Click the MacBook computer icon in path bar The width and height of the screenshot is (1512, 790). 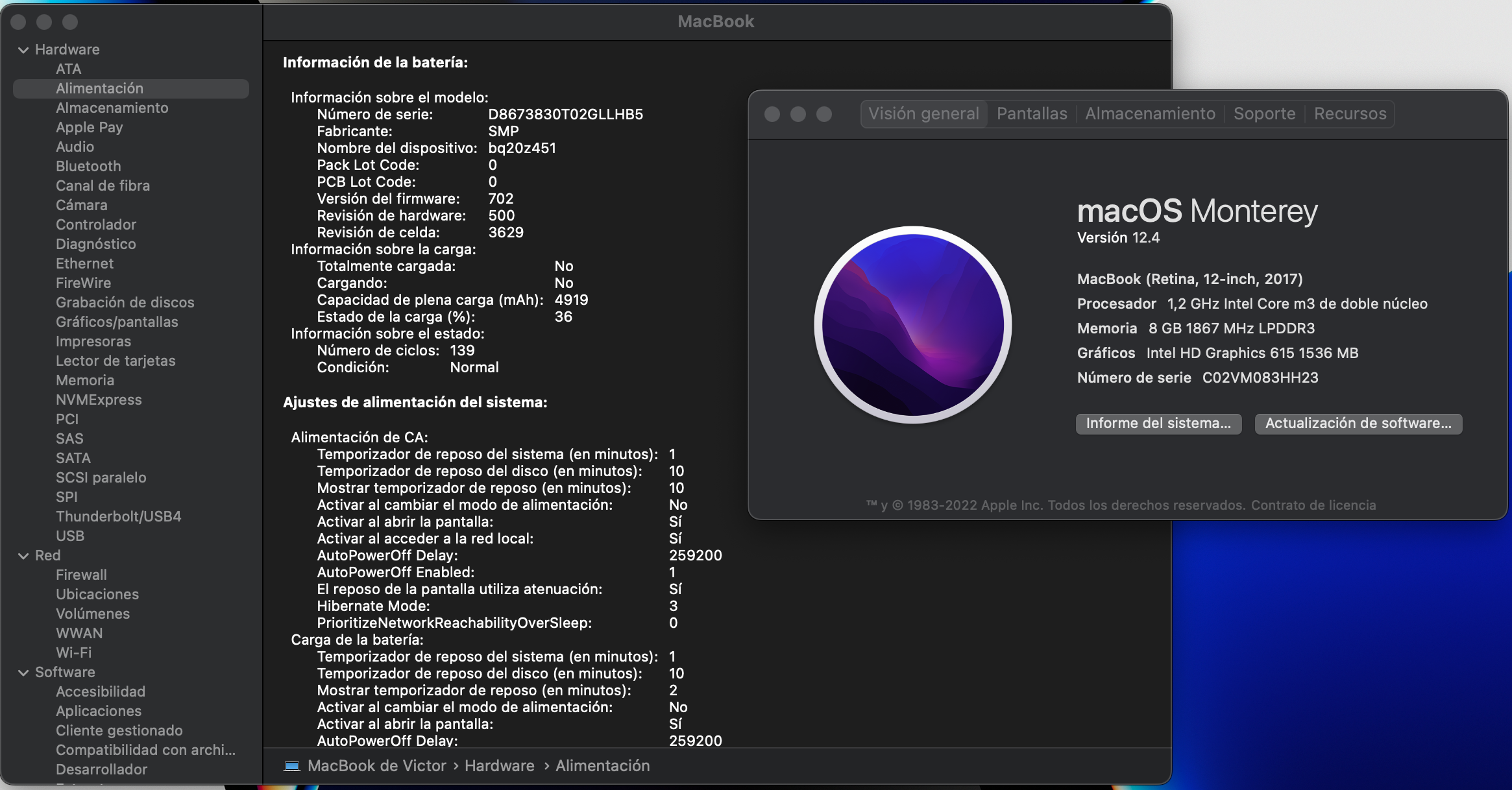click(x=292, y=766)
